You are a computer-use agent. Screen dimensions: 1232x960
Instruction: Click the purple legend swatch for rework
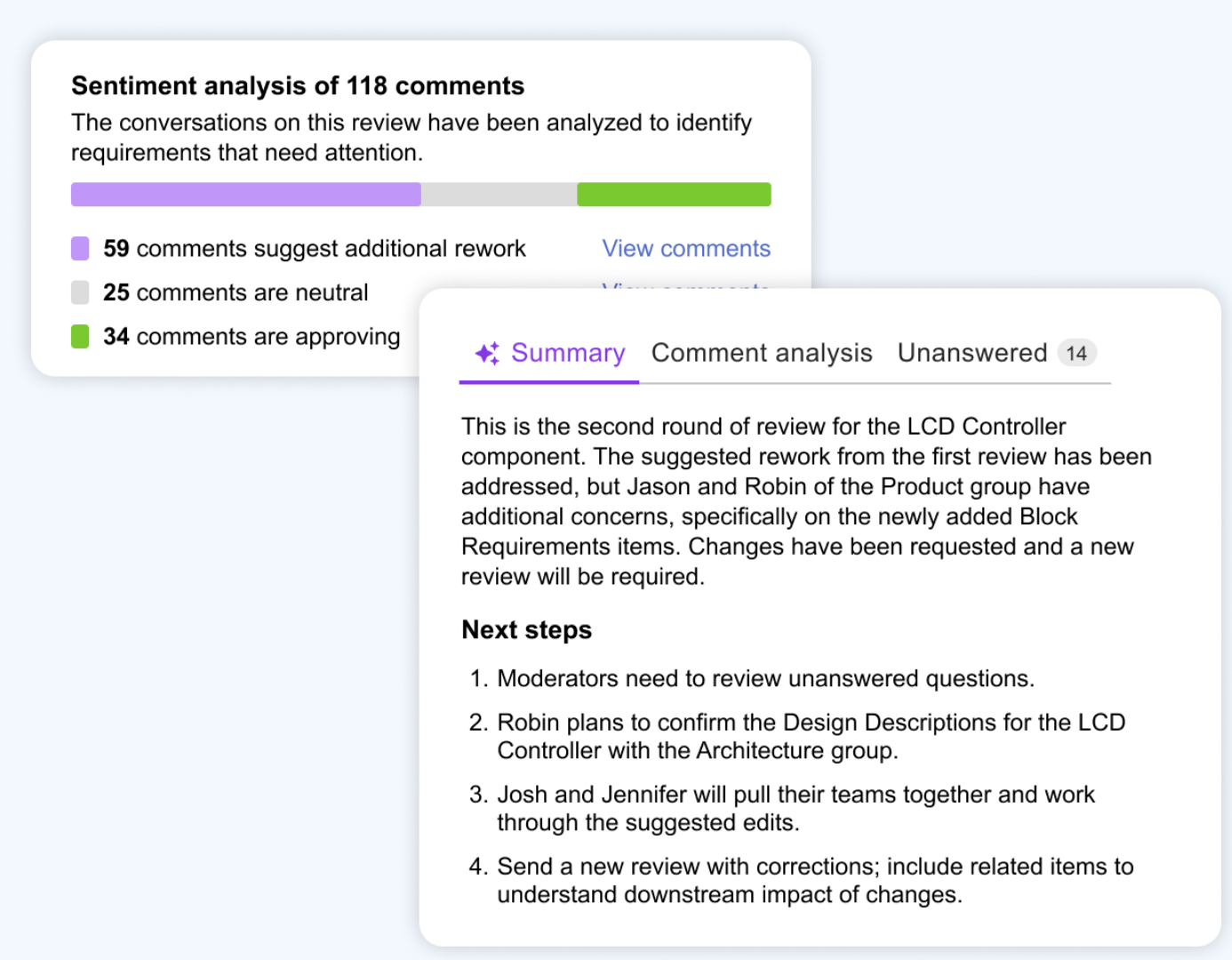point(80,249)
